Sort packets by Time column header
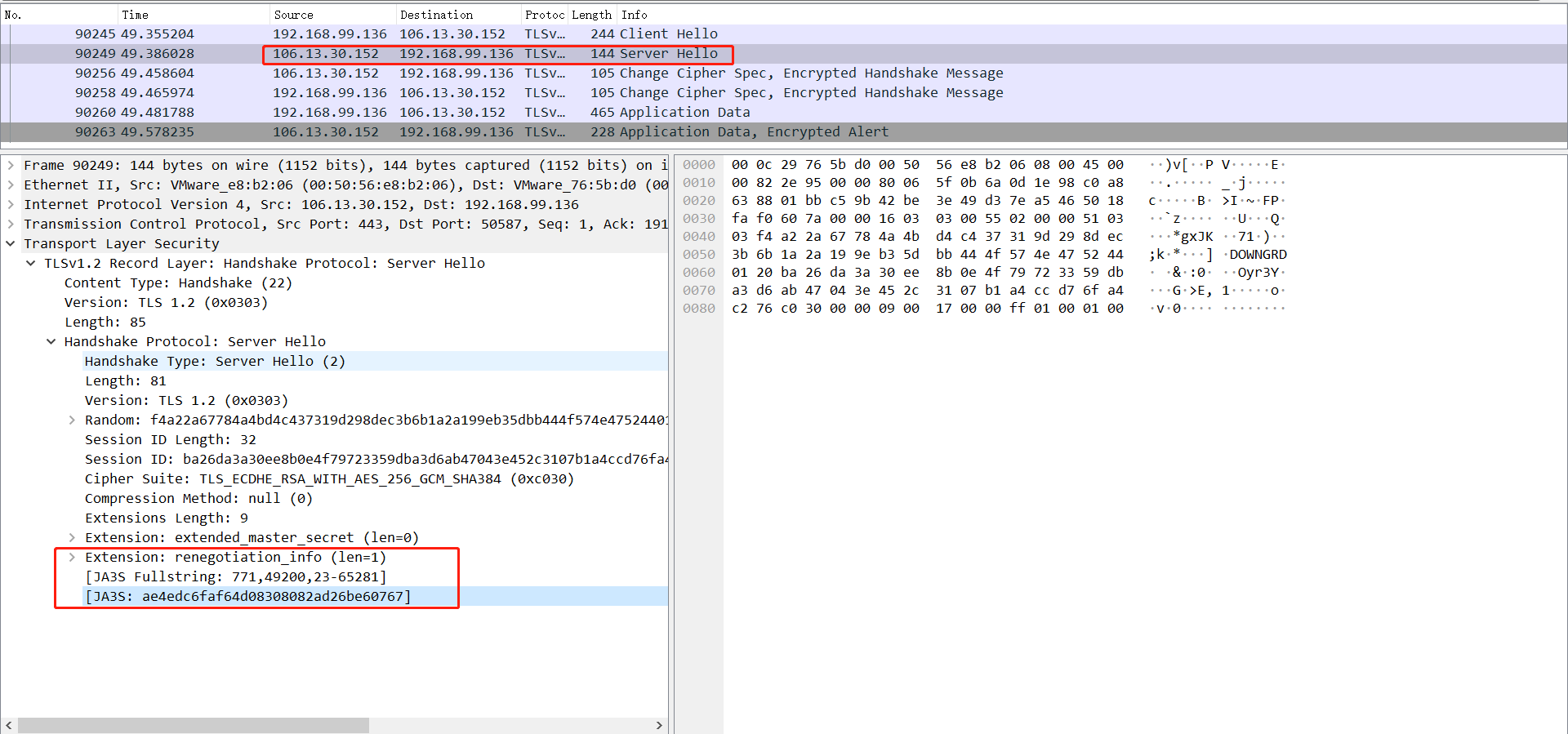The width and height of the screenshot is (1568, 734). (136, 15)
